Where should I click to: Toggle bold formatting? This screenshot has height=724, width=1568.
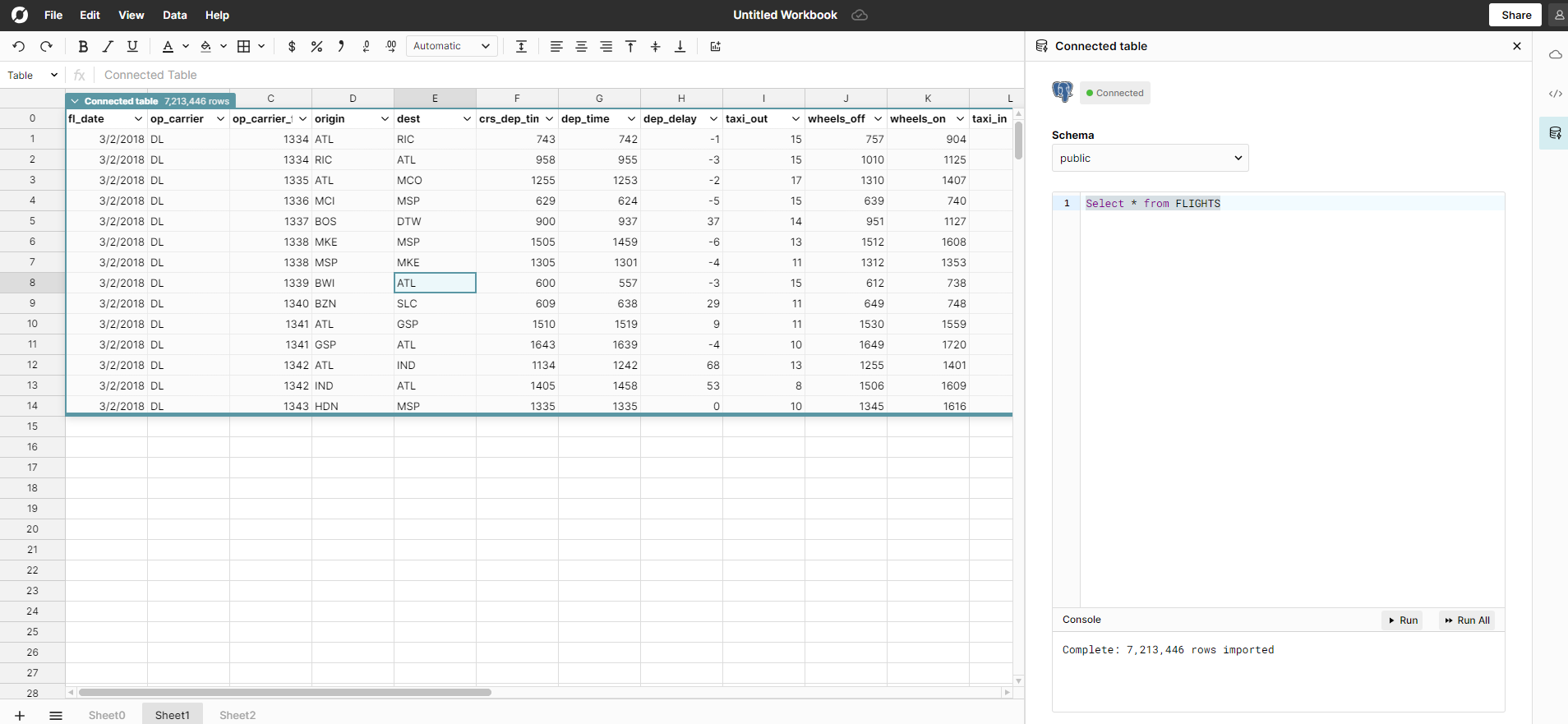pyautogui.click(x=83, y=47)
